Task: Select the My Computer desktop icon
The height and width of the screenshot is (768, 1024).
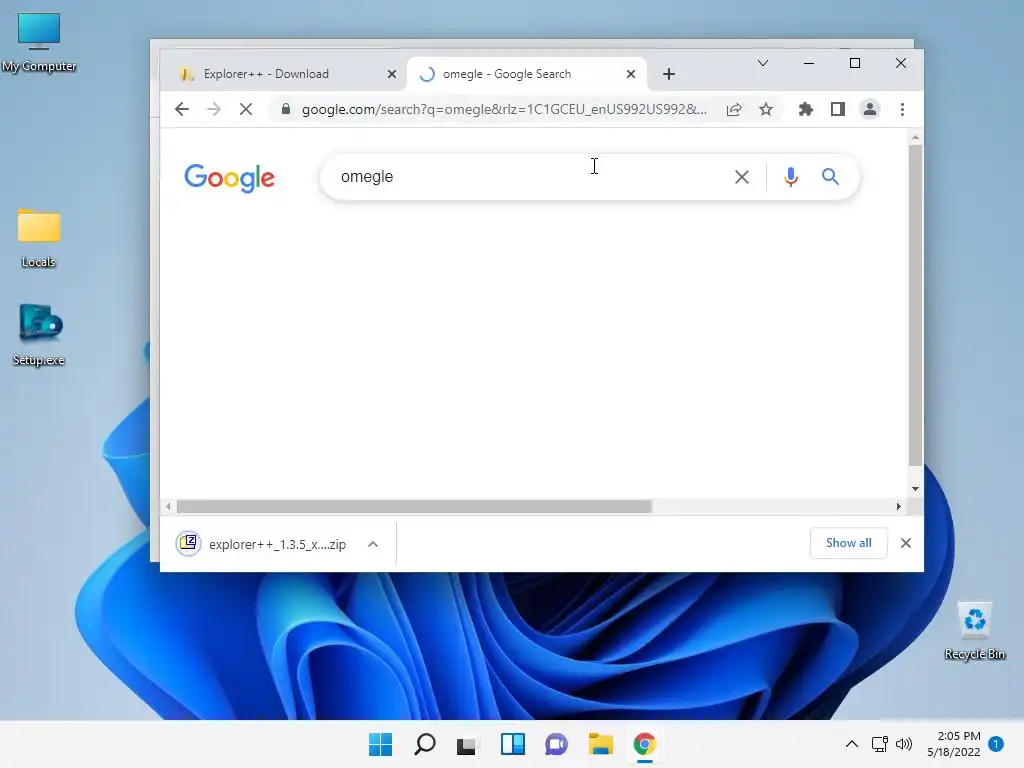Action: tap(39, 42)
